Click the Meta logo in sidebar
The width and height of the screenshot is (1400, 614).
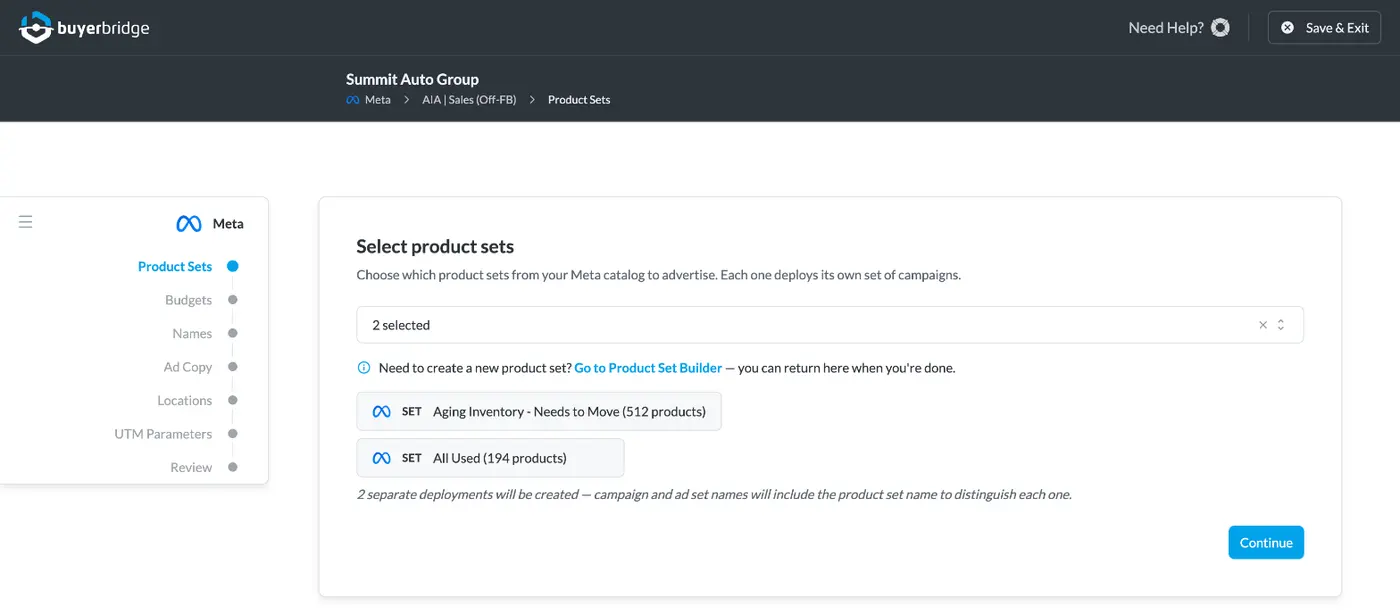coord(189,224)
